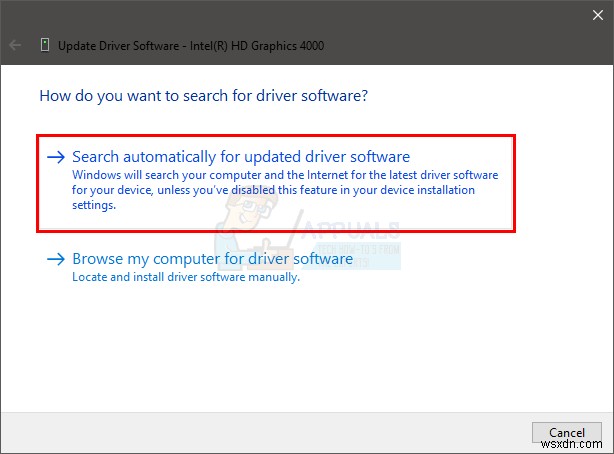
Task: Click the blue arrow beside Search automatically
Action: point(56,157)
